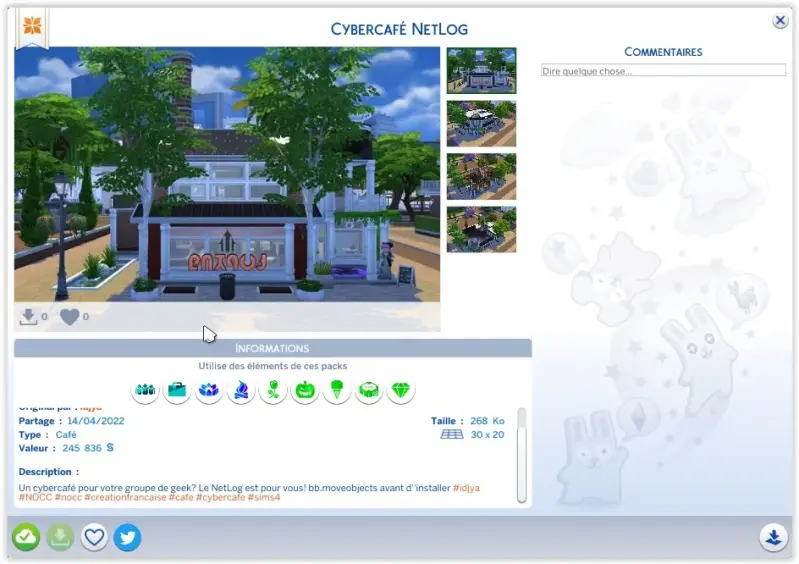Click the lot size grid icon
The image size is (799, 564).
point(452,435)
